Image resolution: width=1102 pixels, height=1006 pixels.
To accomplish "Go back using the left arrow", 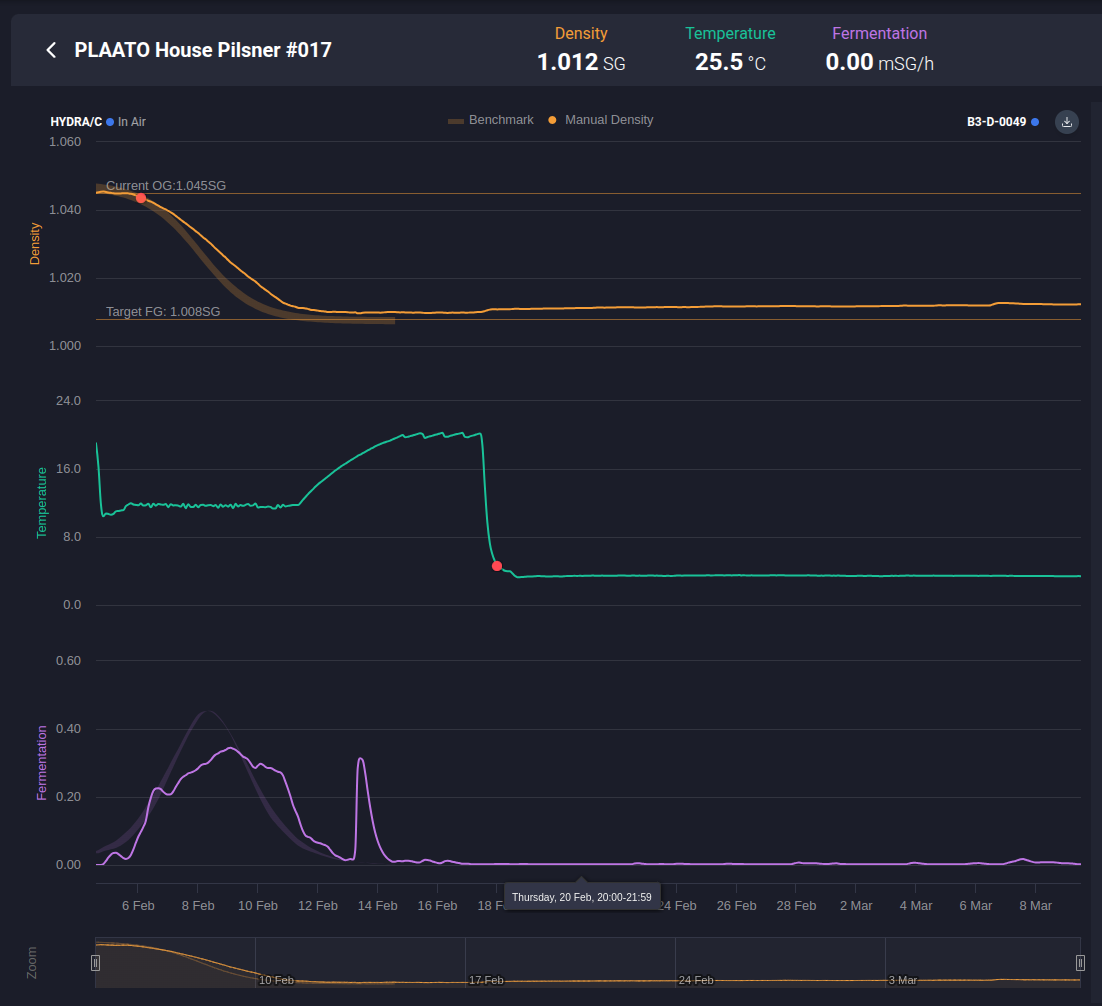I will [x=51, y=50].
